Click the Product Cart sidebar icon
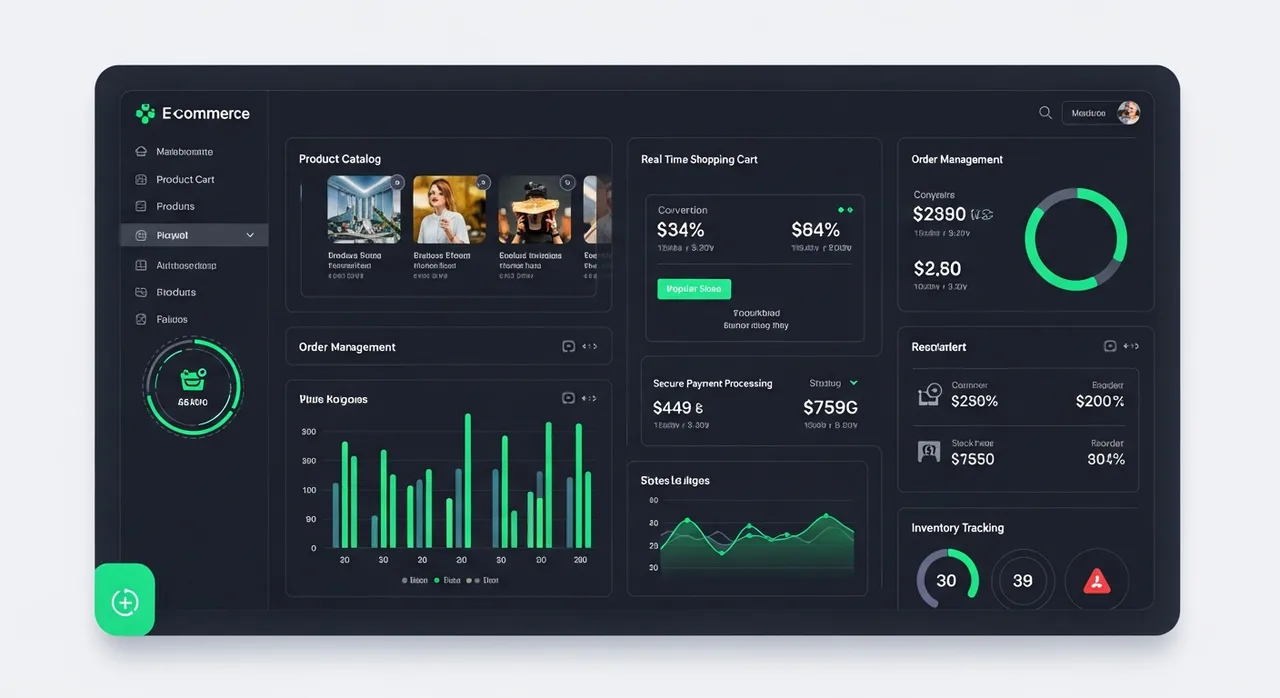Image resolution: width=1280 pixels, height=698 pixels. pos(141,180)
